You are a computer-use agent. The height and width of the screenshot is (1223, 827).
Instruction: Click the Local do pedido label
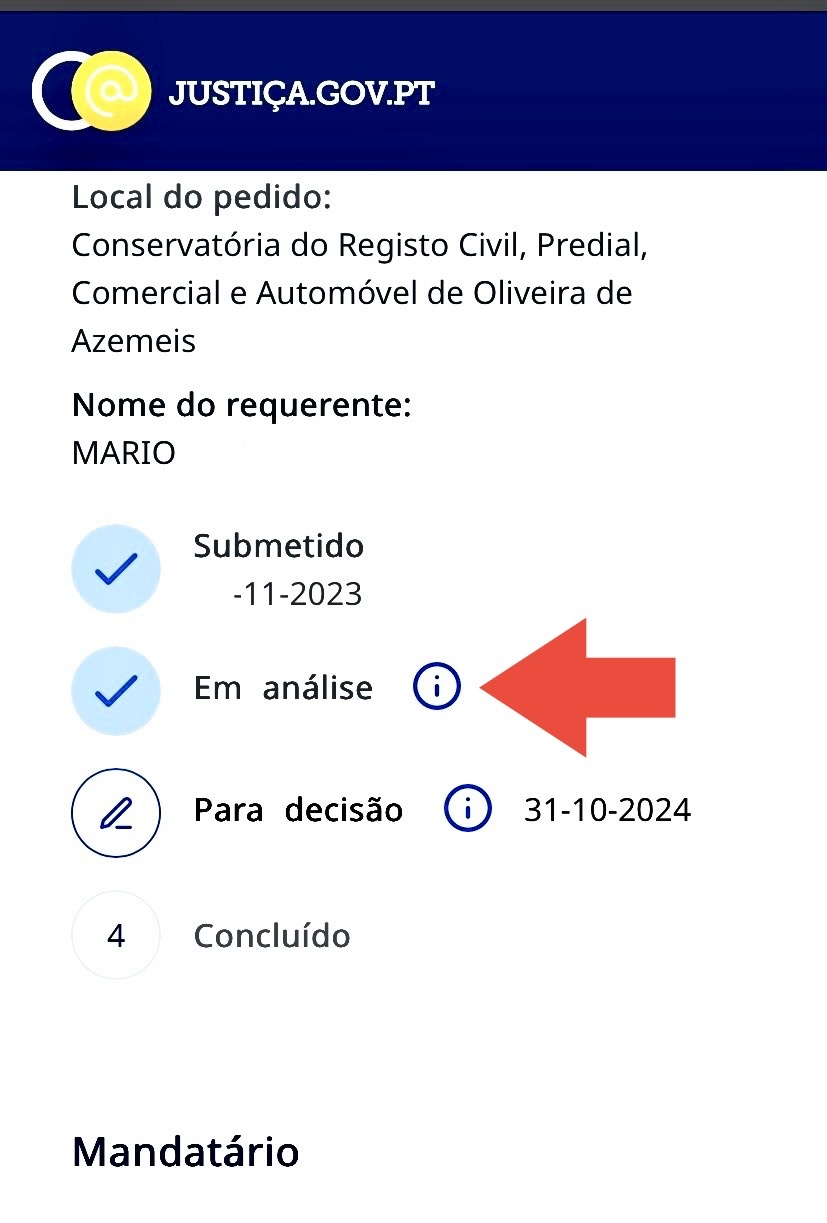(201, 198)
